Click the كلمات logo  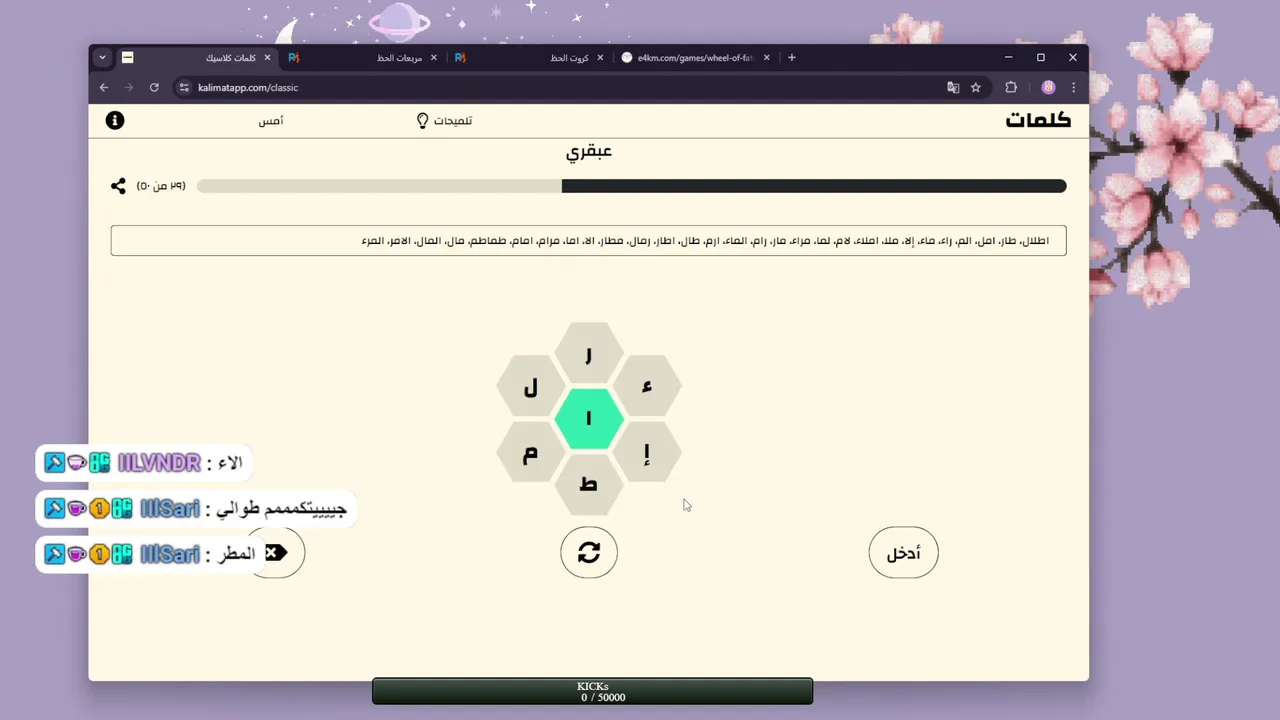click(x=1038, y=120)
